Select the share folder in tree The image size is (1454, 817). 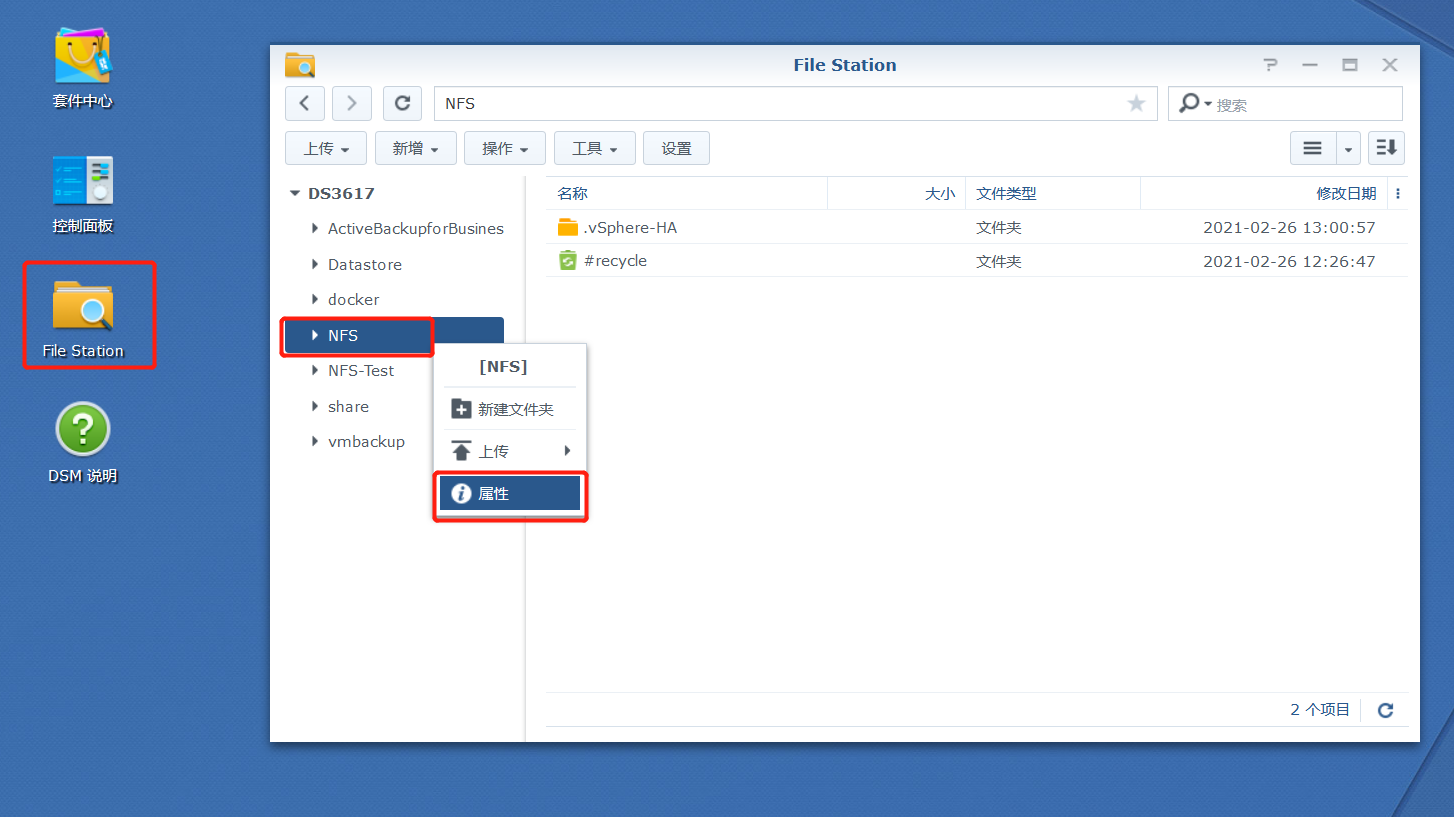tap(348, 407)
